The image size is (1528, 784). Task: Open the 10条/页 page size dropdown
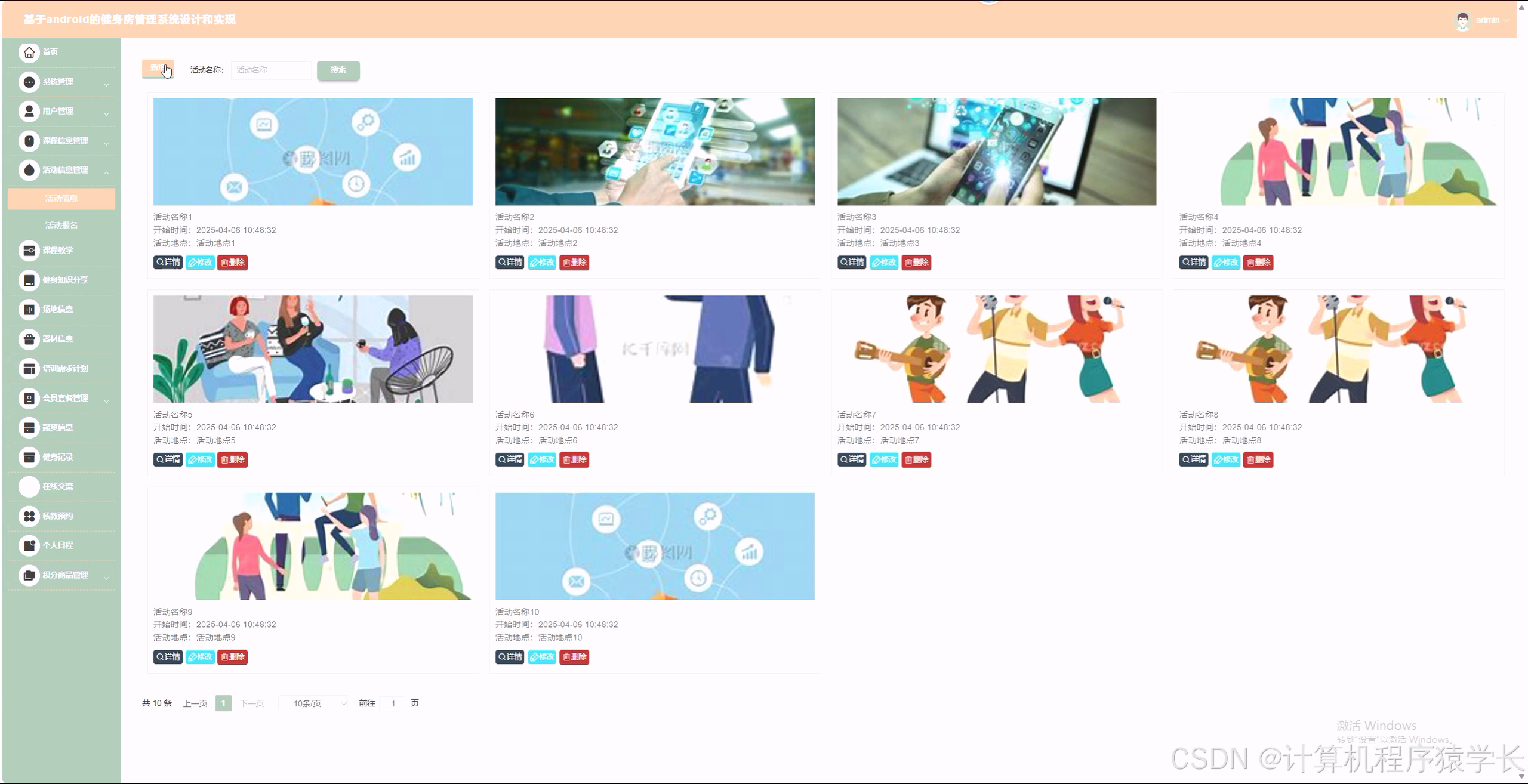click(x=314, y=703)
